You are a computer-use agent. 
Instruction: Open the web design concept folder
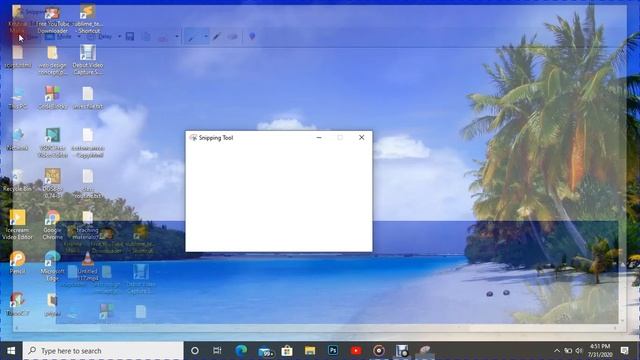click(52, 60)
